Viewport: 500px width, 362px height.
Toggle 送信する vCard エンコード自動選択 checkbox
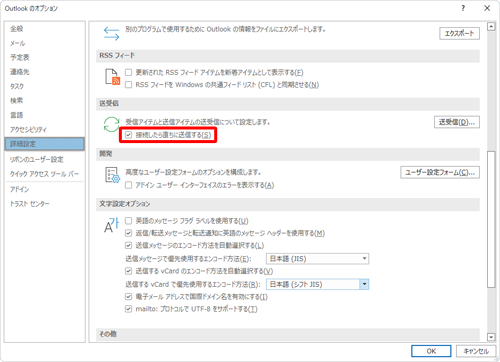128,271
